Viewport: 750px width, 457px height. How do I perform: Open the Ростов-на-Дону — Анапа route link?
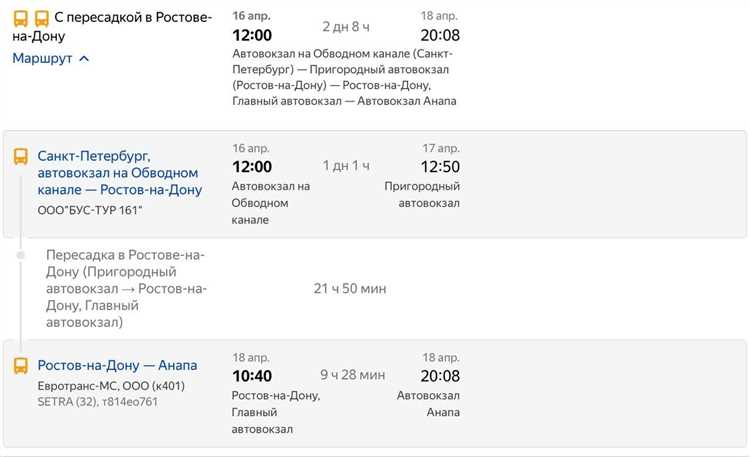point(117,365)
